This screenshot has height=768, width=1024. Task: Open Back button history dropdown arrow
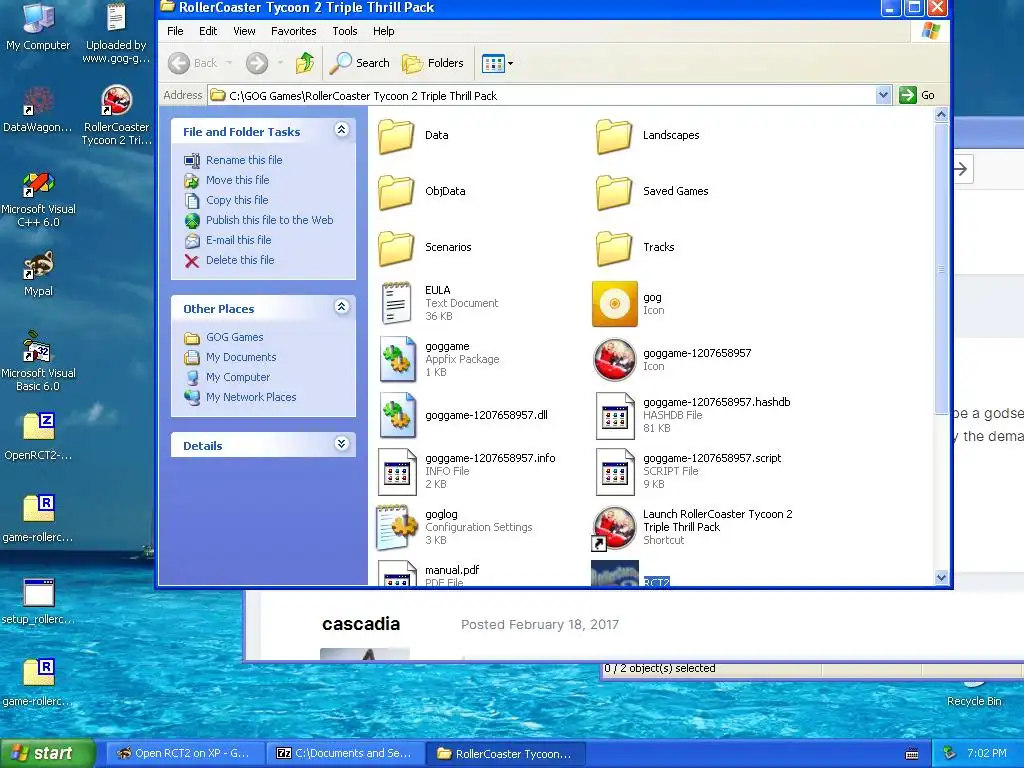click(229, 63)
